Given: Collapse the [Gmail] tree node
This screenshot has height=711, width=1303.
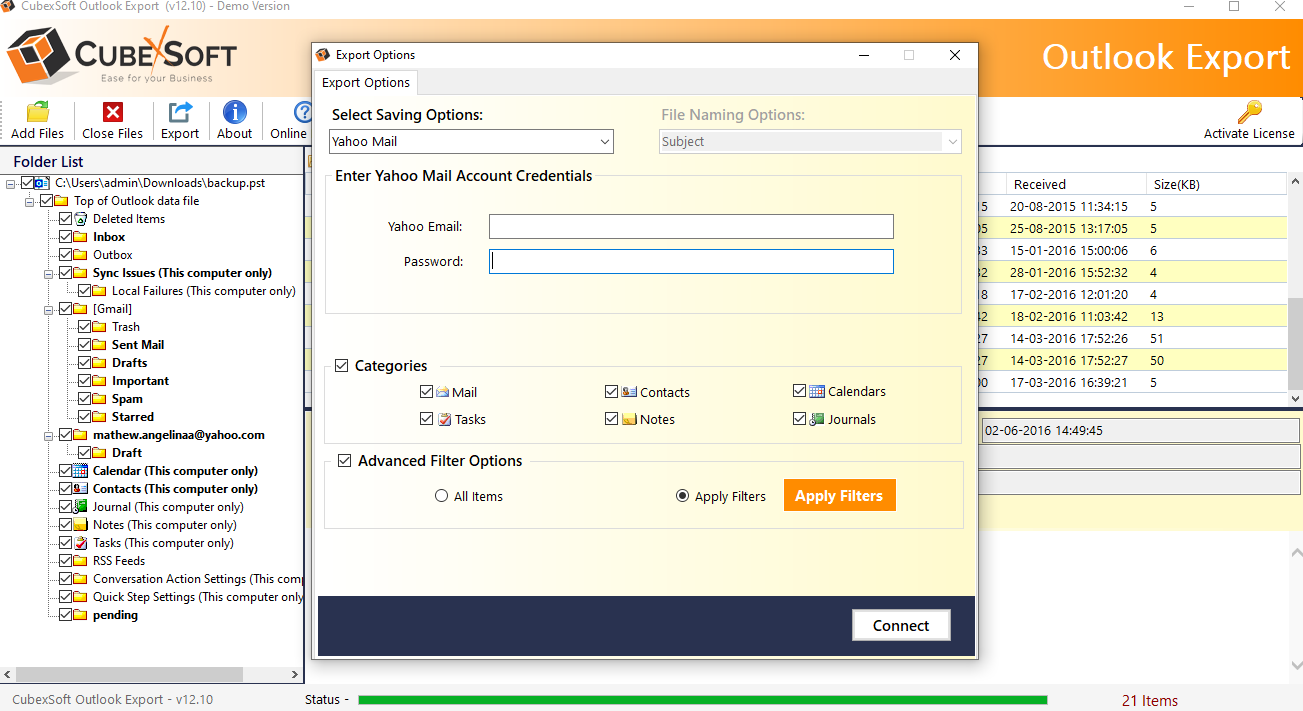Looking at the screenshot, I should pyautogui.click(x=49, y=309).
